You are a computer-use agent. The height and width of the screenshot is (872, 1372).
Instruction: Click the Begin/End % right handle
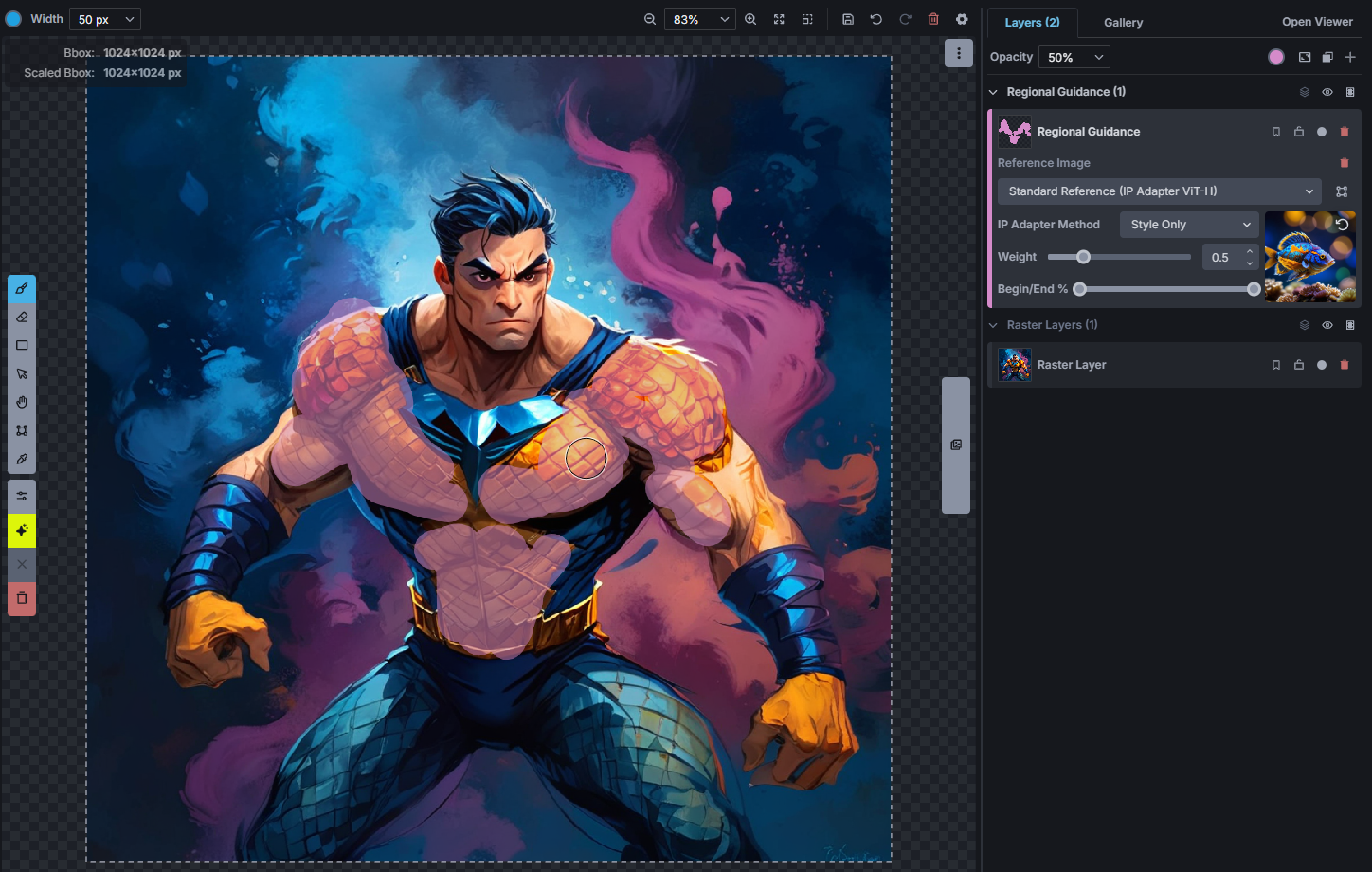coord(1254,289)
